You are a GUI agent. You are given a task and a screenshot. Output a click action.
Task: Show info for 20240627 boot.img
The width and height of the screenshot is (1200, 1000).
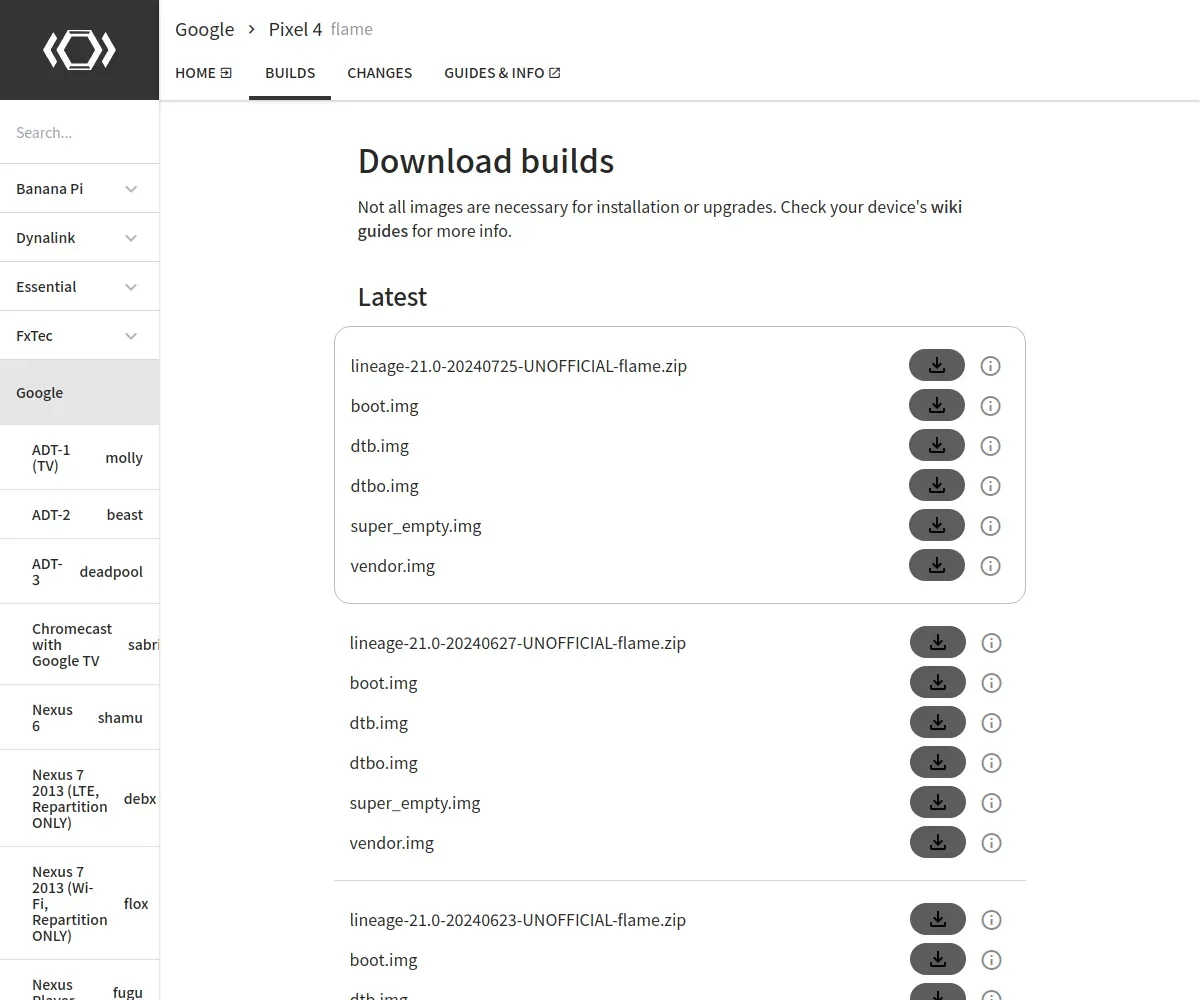pyautogui.click(x=991, y=683)
